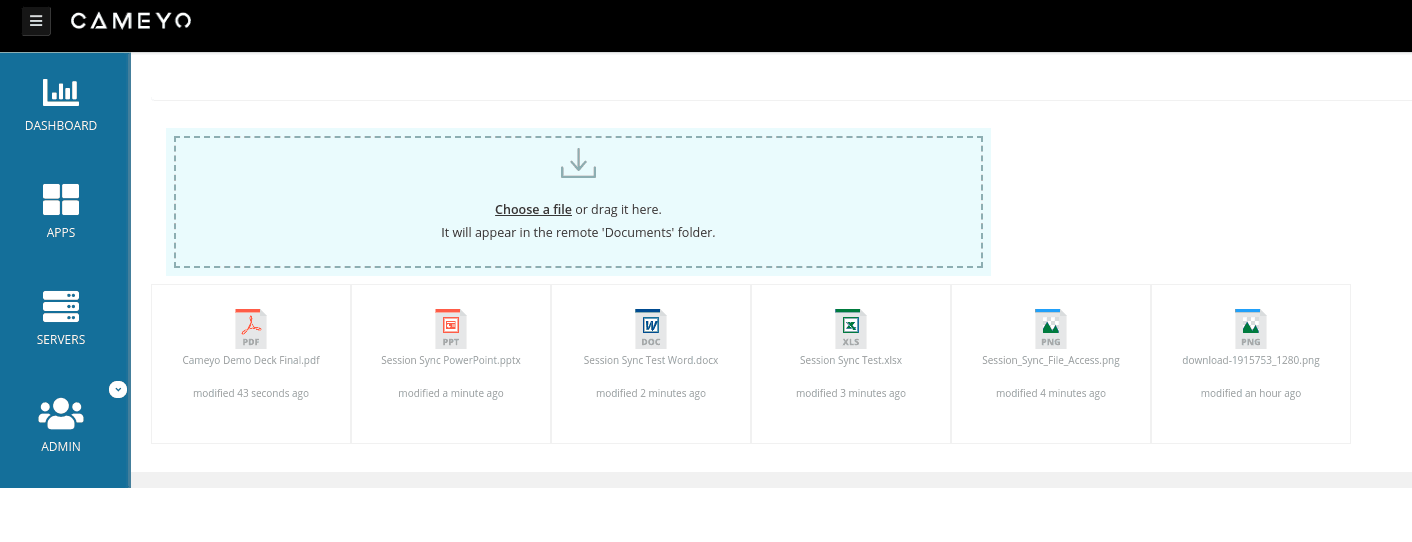This screenshot has width=1412, height=542.
Task: Click 'modified 3 minutes ago' text
Action: pyautogui.click(x=851, y=394)
